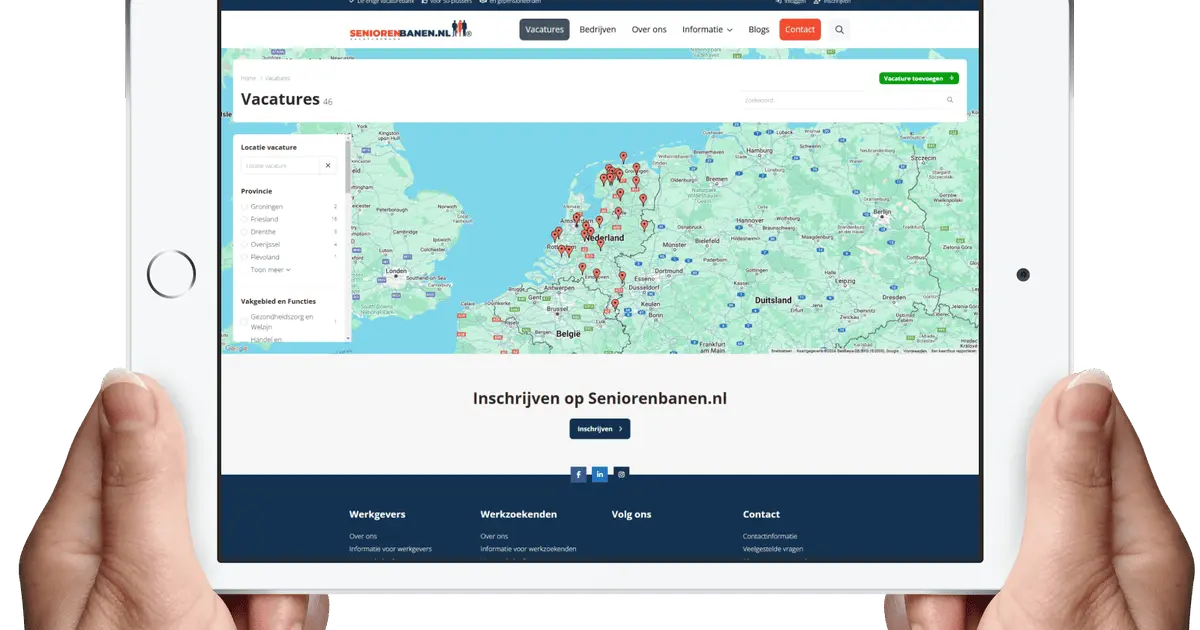Click the magnifier in the Zoekwoord field
The width and height of the screenshot is (1200, 630).
click(x=950, y=100)
